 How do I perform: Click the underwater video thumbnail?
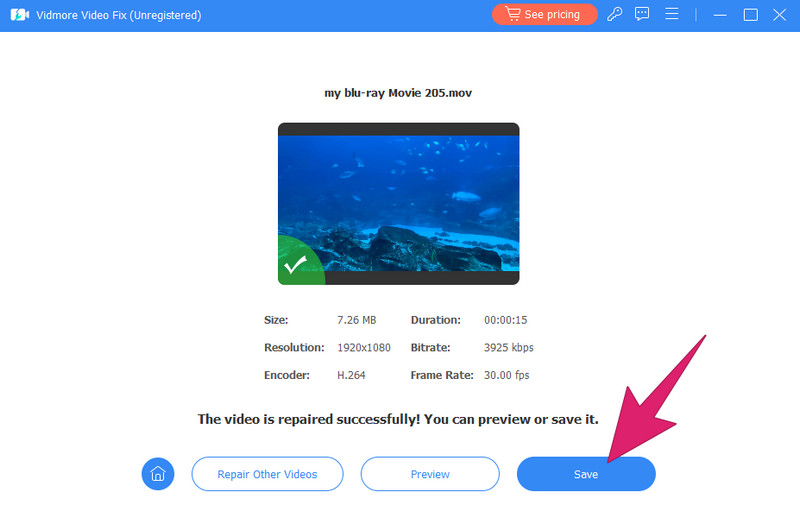(398, 200)
